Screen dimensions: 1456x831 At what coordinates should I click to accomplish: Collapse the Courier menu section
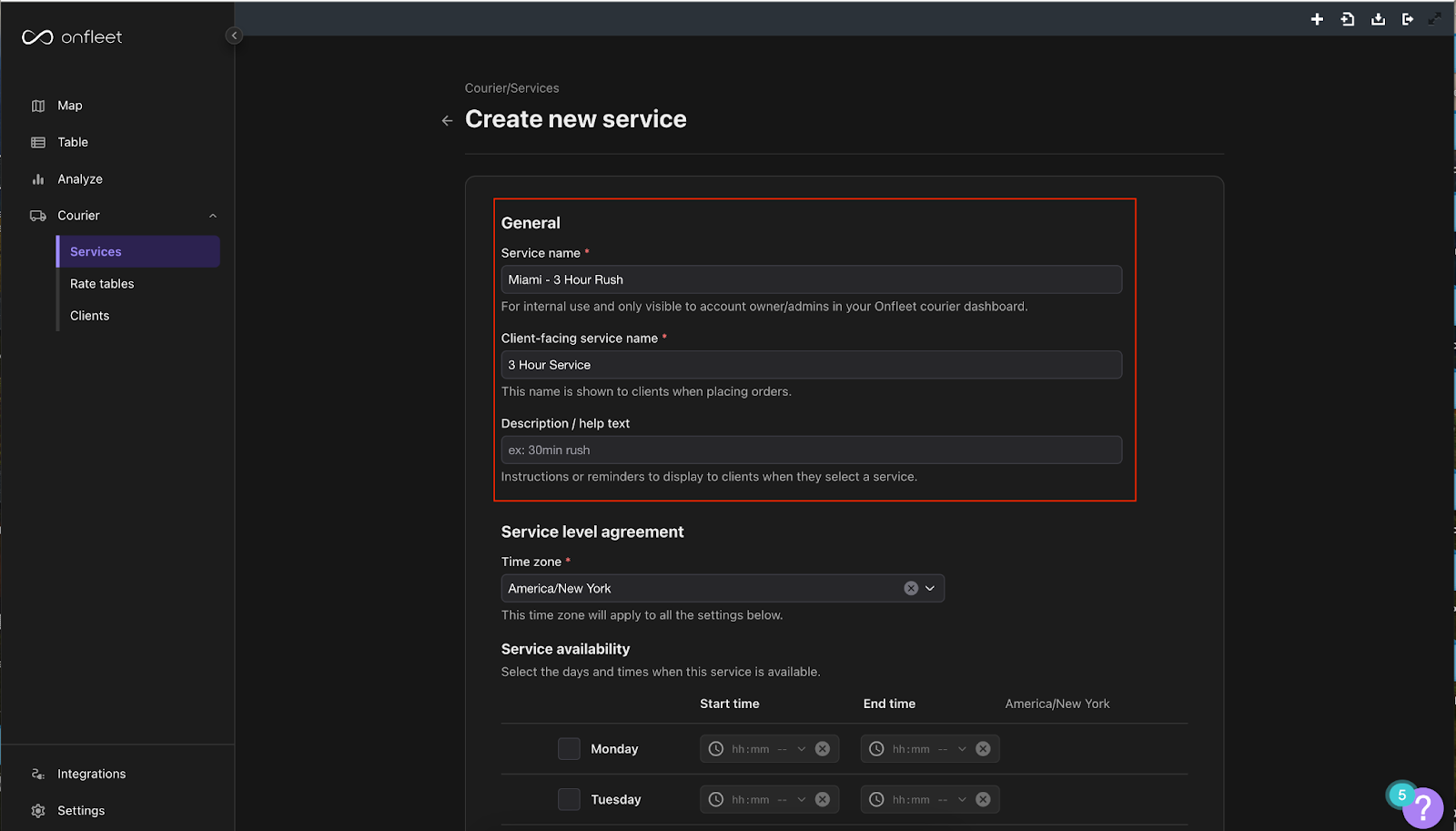point(213,216)
